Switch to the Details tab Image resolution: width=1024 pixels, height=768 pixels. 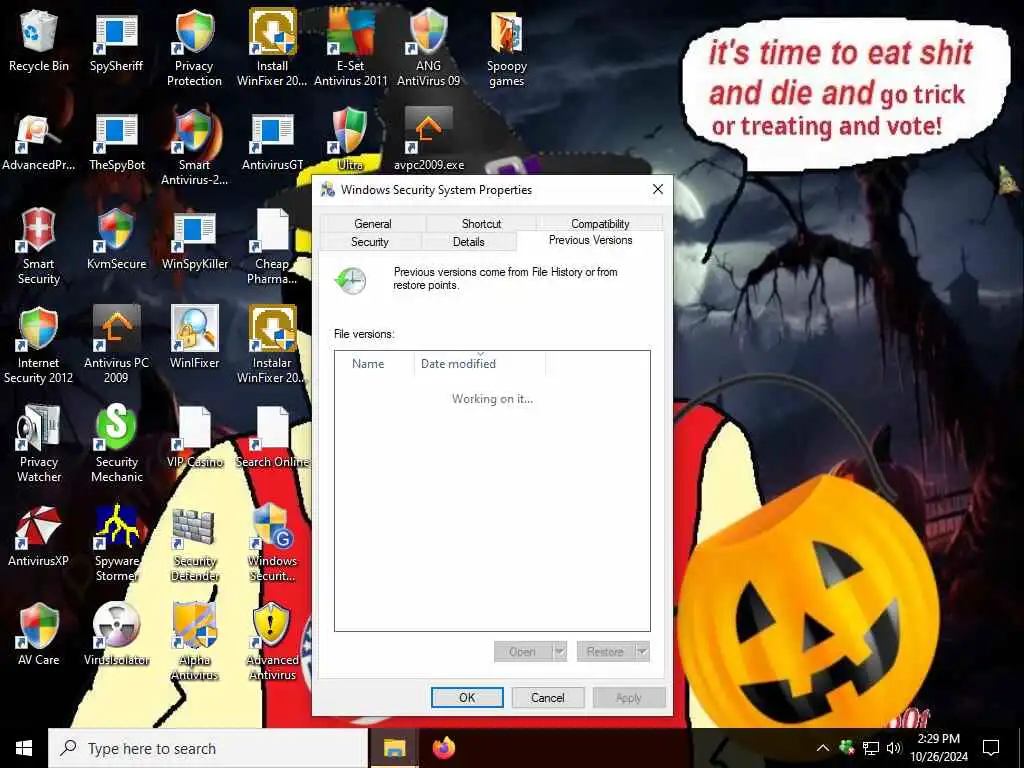point(468,242)
